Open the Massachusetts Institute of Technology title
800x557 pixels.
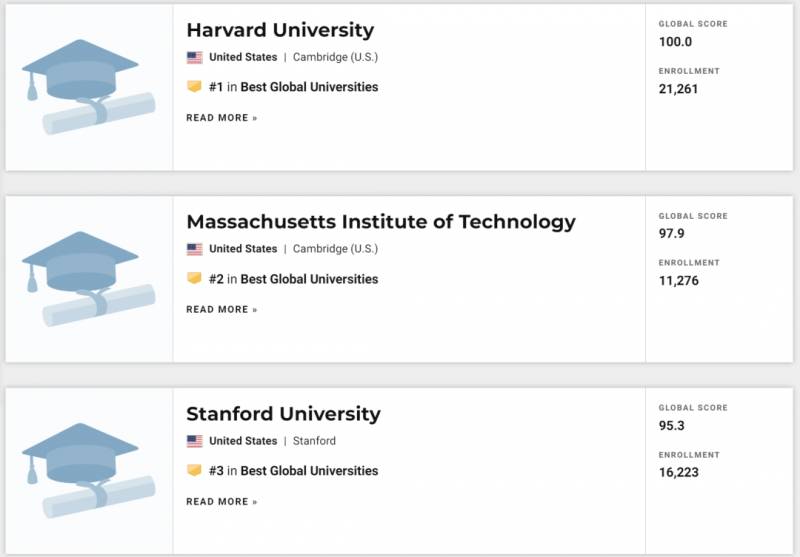381,222
